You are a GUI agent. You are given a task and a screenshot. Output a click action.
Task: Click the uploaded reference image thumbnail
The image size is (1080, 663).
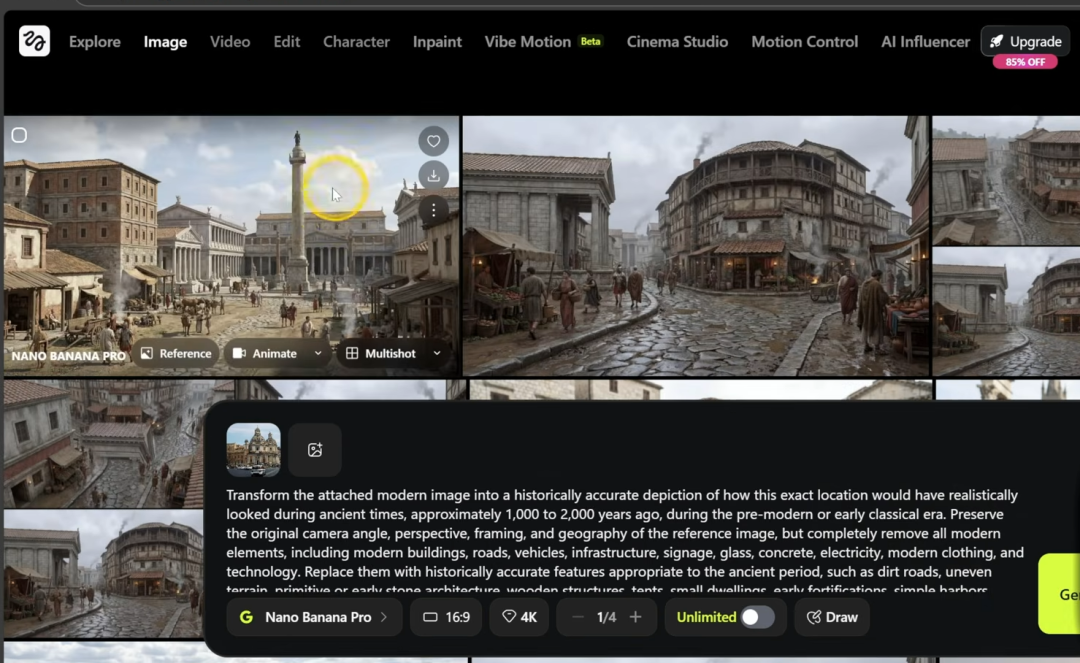tap(253, 450)
